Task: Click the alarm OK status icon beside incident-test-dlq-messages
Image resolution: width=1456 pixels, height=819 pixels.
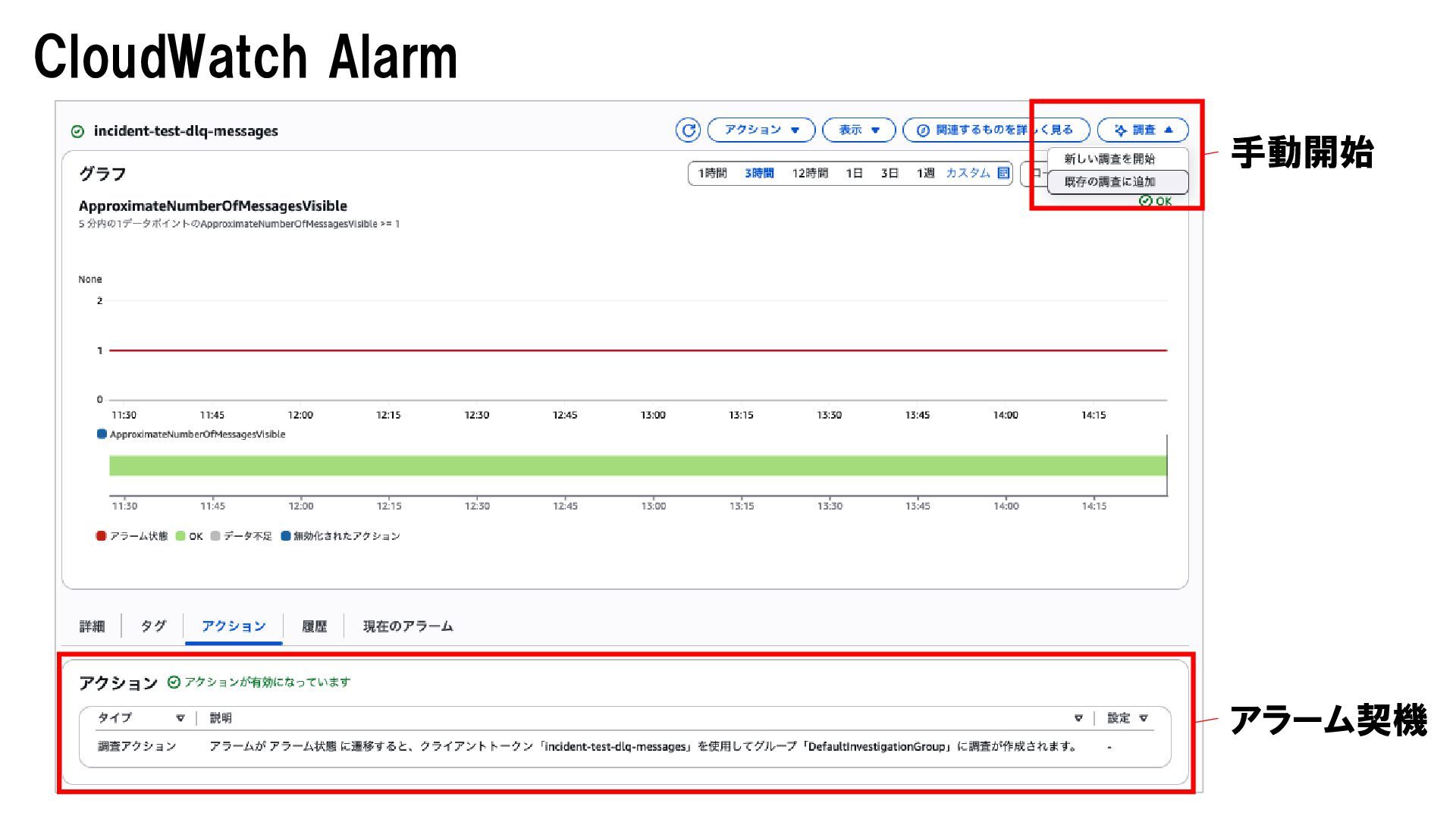Action: [77, 131]
